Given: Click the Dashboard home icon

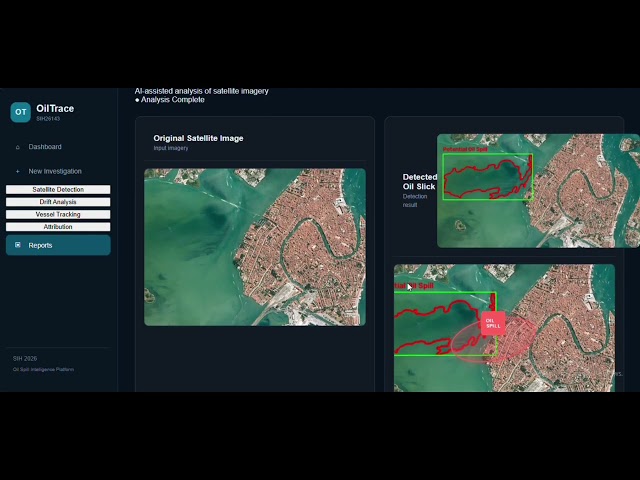Looking at the screenshot, I should tap(18, 147).
